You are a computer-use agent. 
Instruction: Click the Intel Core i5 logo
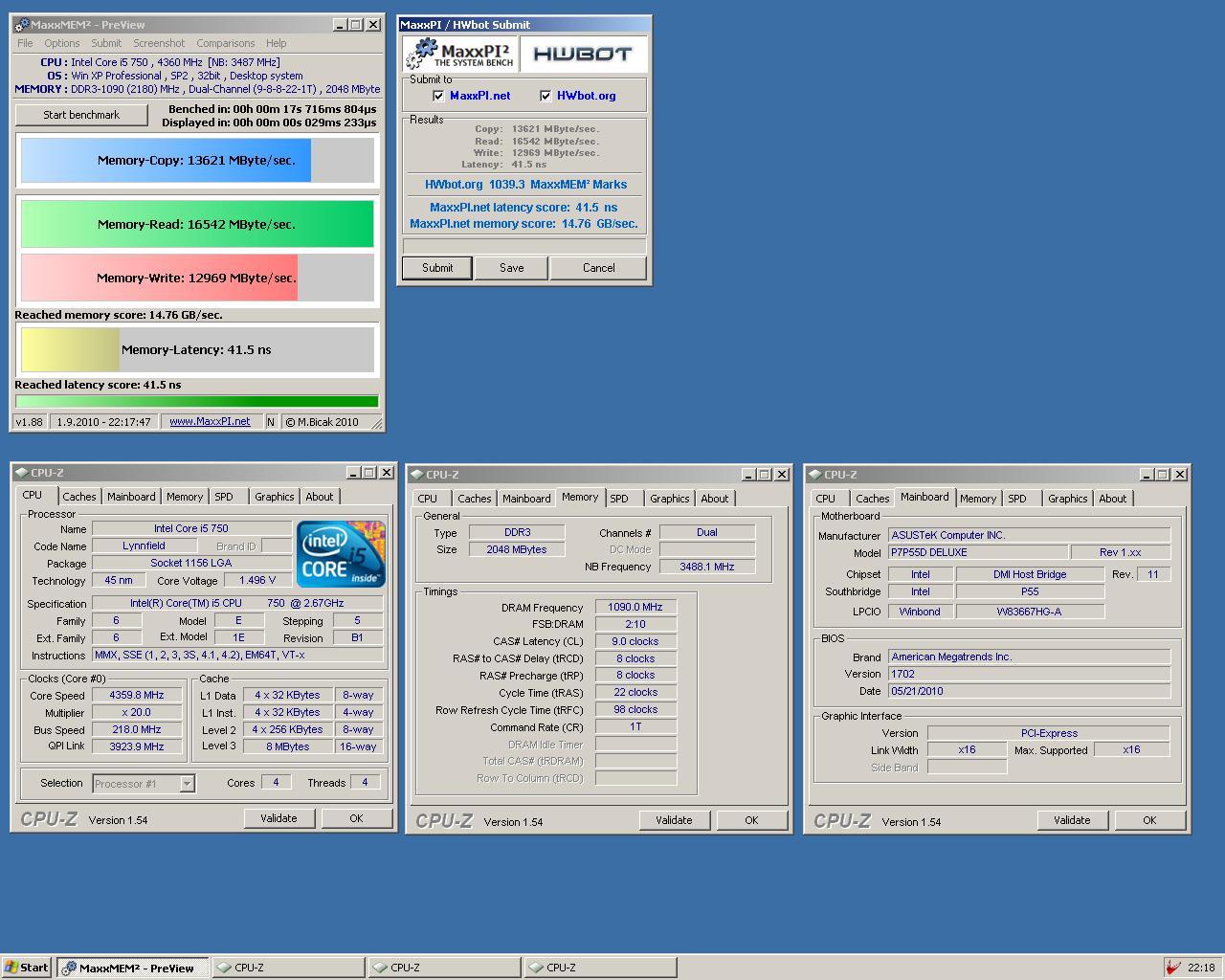pos(341,553)
